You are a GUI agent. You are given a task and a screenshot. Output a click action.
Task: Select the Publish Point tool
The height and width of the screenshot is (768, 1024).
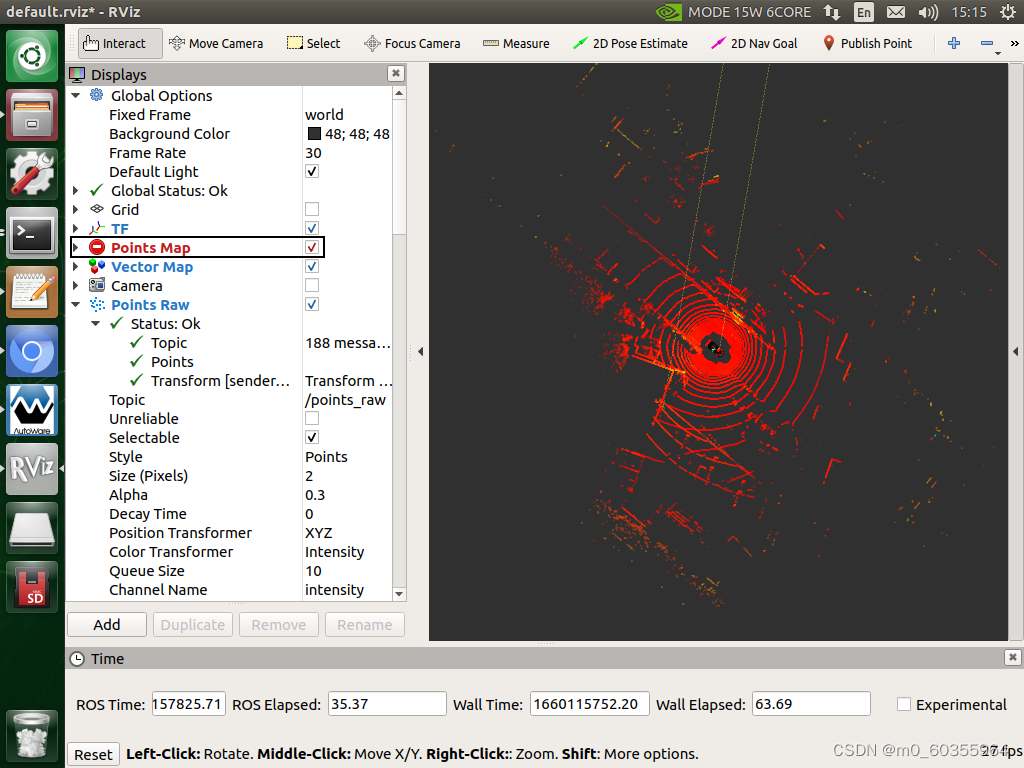(867, 44)
